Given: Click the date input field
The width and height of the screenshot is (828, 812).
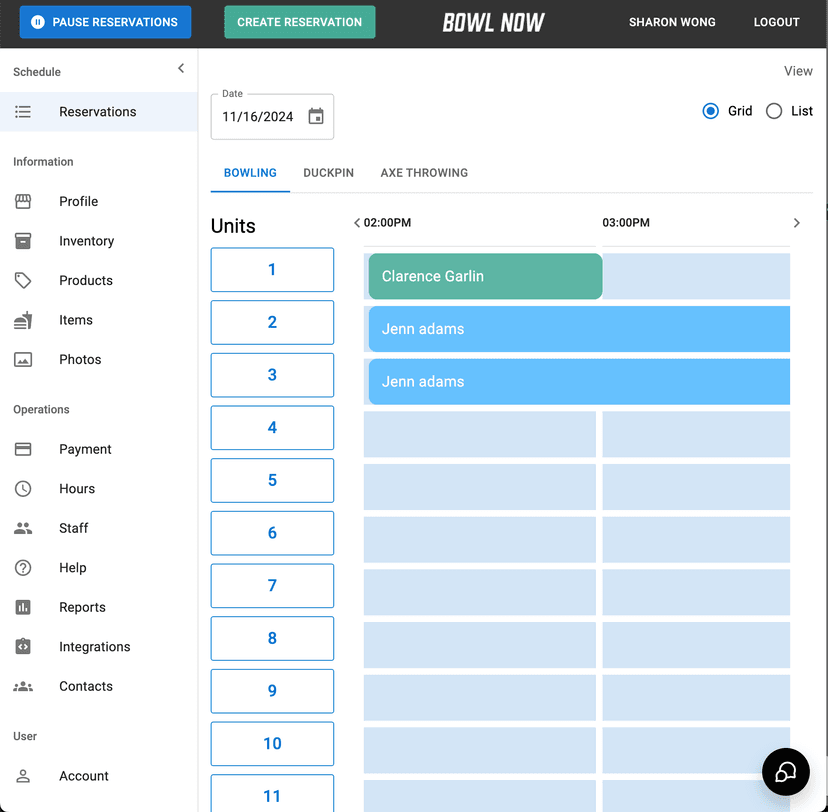Looking at the screenshot, I should pos(272,117).
